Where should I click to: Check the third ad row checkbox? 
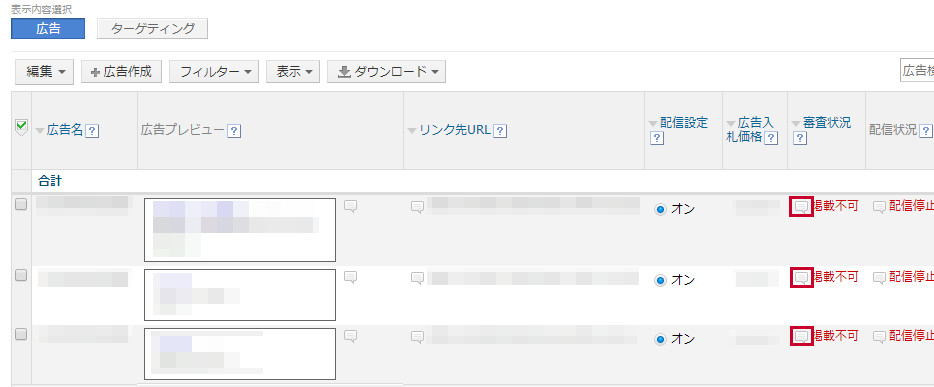click(21, 335)
